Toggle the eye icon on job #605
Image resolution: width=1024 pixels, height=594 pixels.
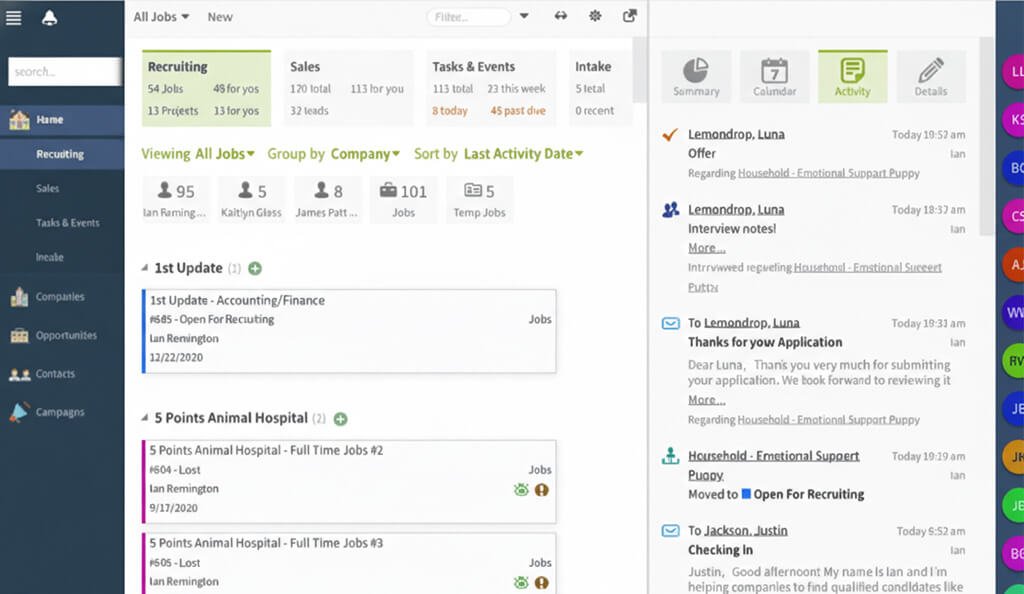tap(521, 582)
